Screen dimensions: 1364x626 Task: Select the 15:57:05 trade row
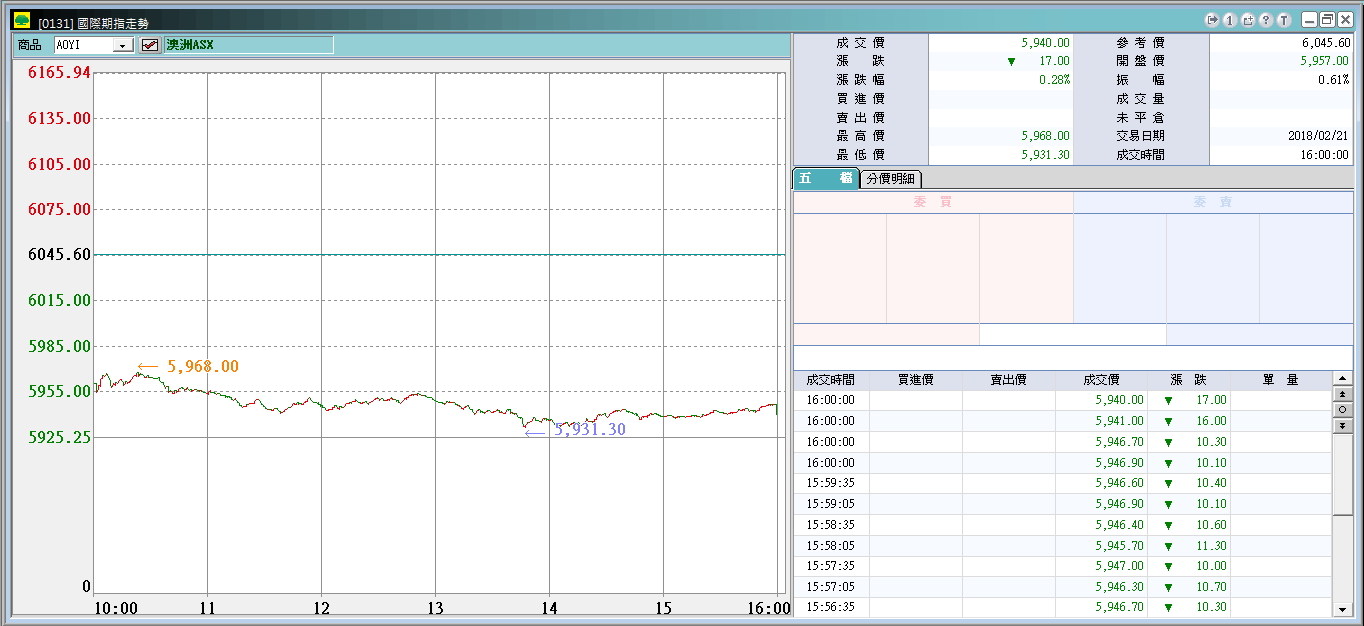[x=1062, y=587]
